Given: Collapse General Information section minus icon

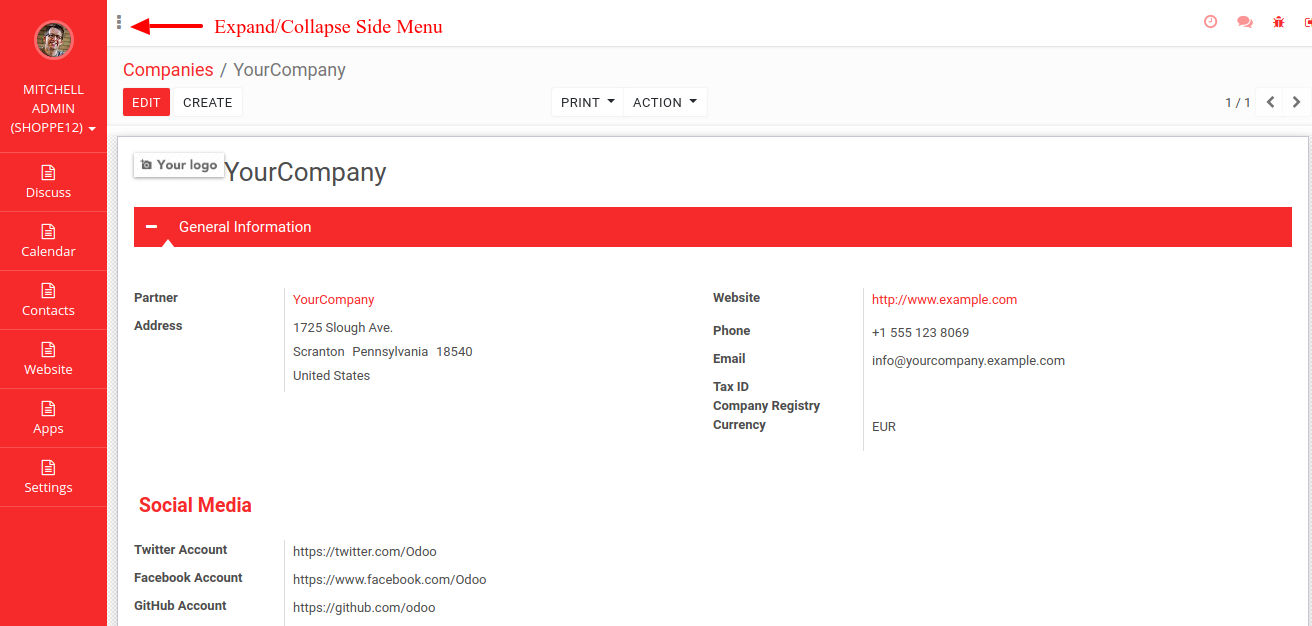Looking at the screenshot, I should [x=151, y=227].
